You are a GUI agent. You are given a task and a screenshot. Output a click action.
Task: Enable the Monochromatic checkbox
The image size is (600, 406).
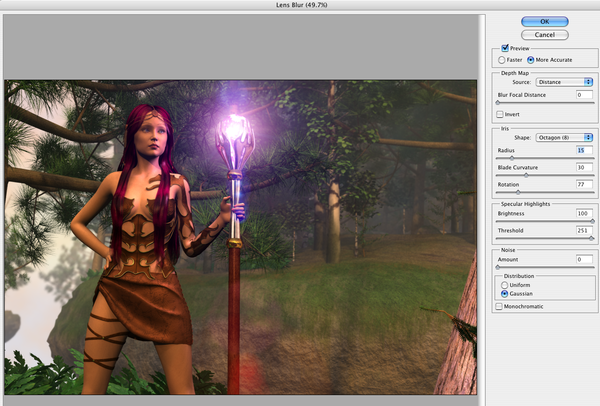click(x=499, y=307)
